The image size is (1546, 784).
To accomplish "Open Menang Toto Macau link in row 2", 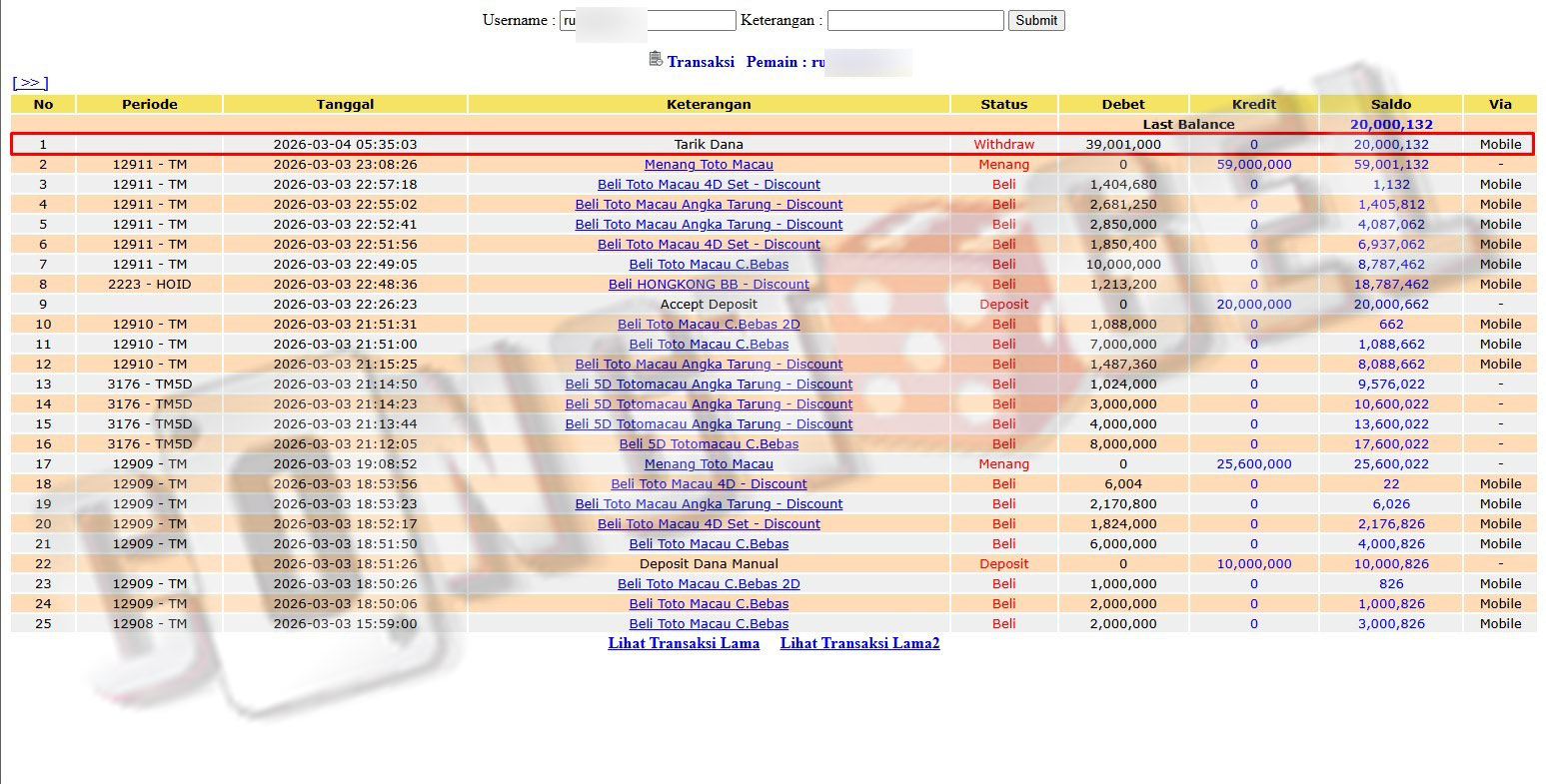I will pyautogui.click(x=709, y=165).
